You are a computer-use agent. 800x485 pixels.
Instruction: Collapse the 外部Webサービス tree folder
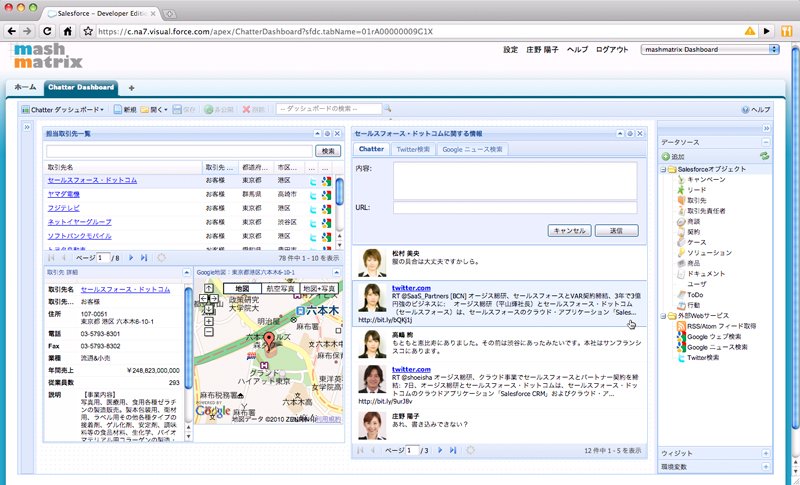[663, 316]
